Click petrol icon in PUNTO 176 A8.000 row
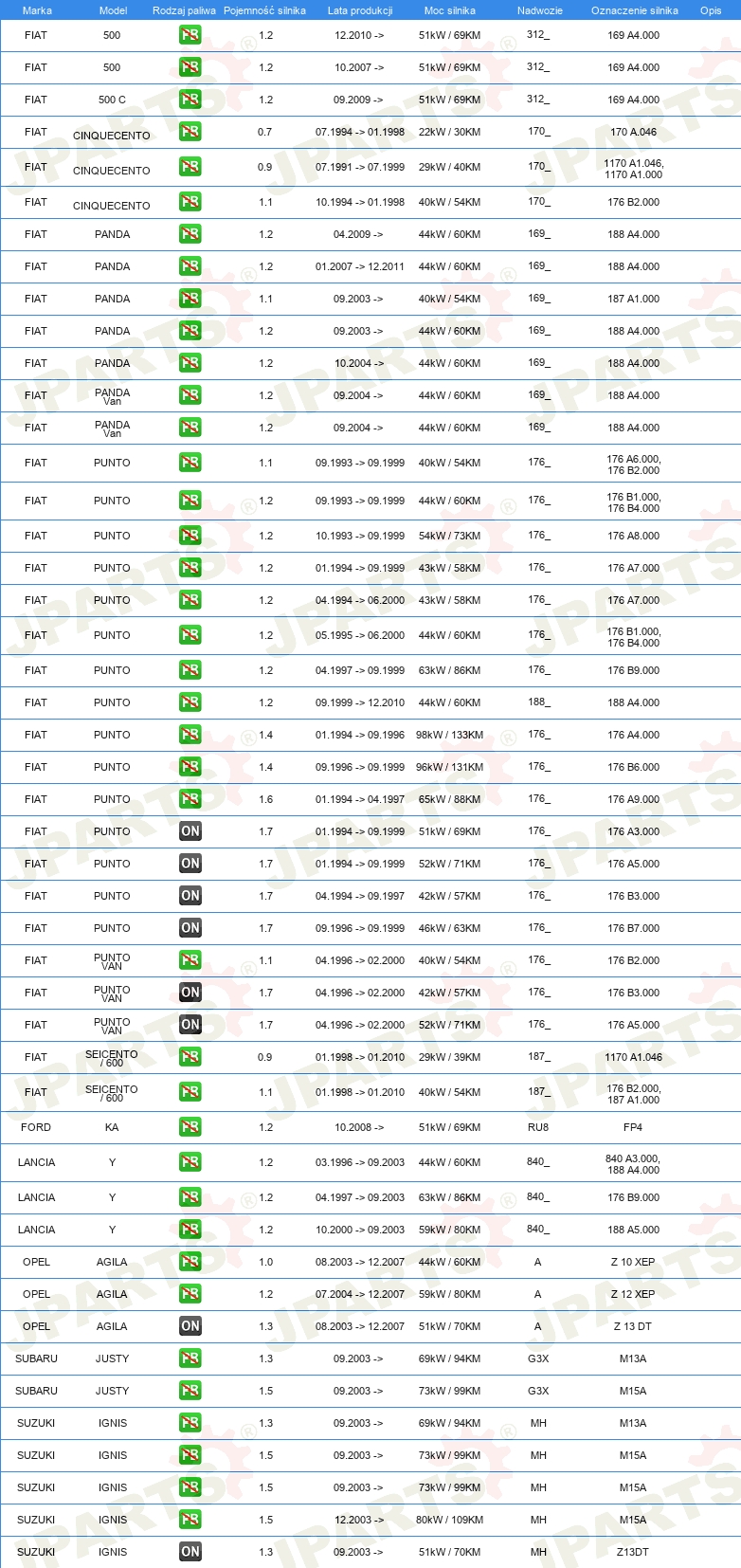 190,536
